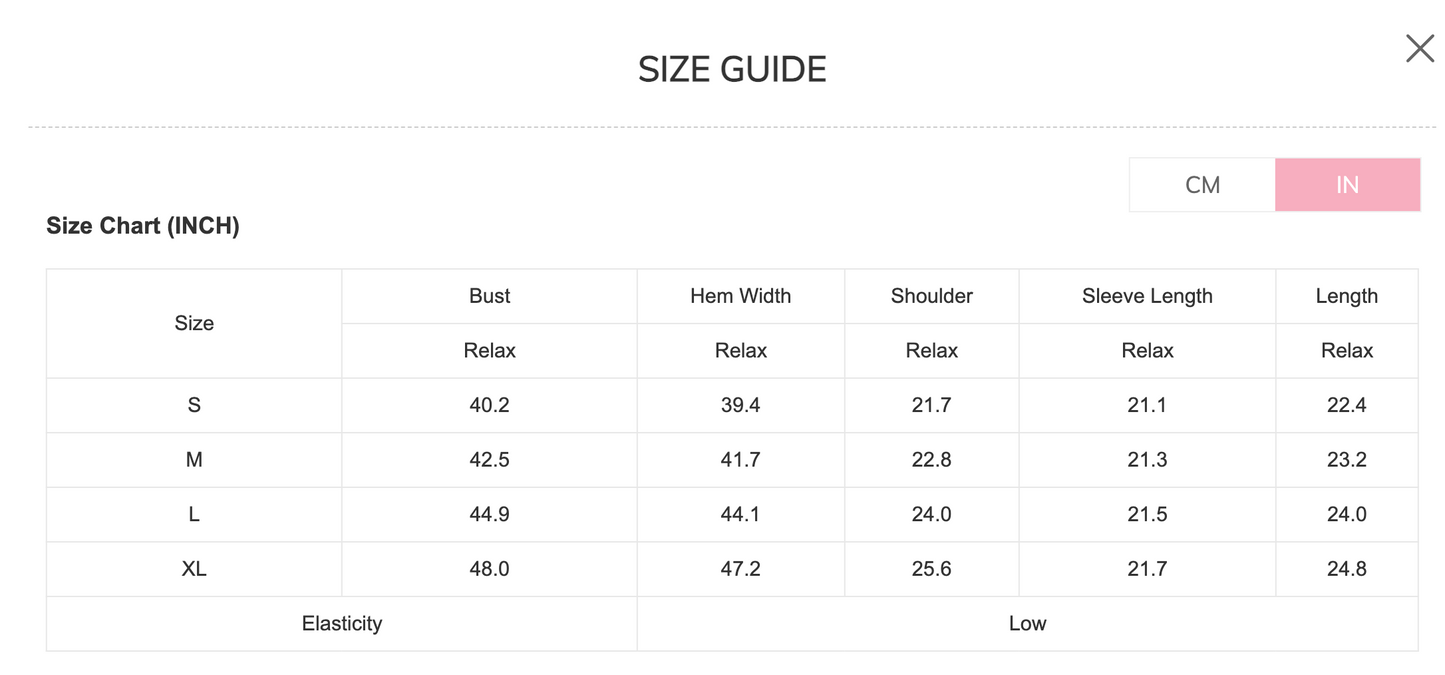This screenshot has height=675, width=1445.
Task: Select the IN unit toggle
Action: coord(1347,185)
